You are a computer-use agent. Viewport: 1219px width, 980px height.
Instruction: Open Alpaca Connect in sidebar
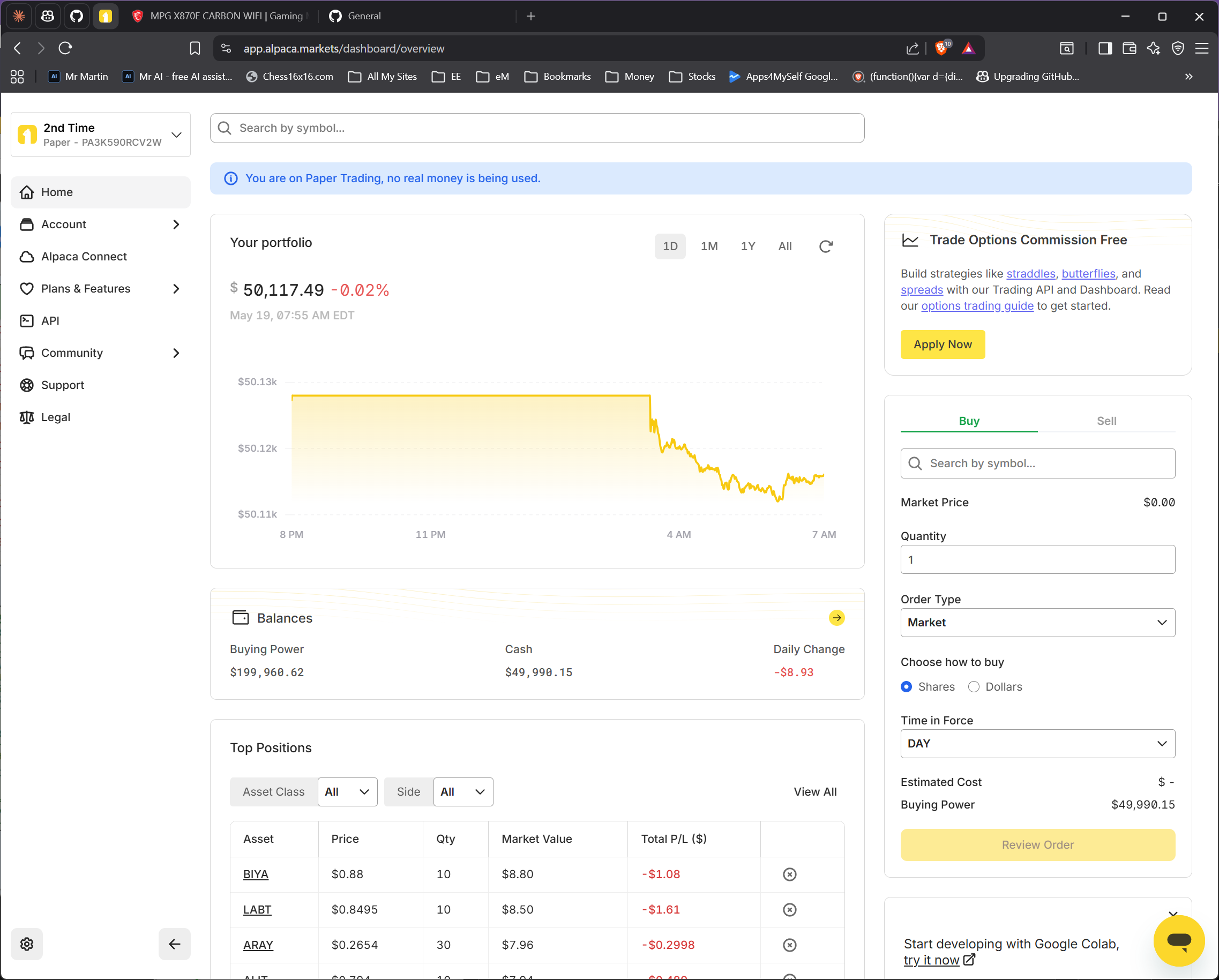point(84,256)
